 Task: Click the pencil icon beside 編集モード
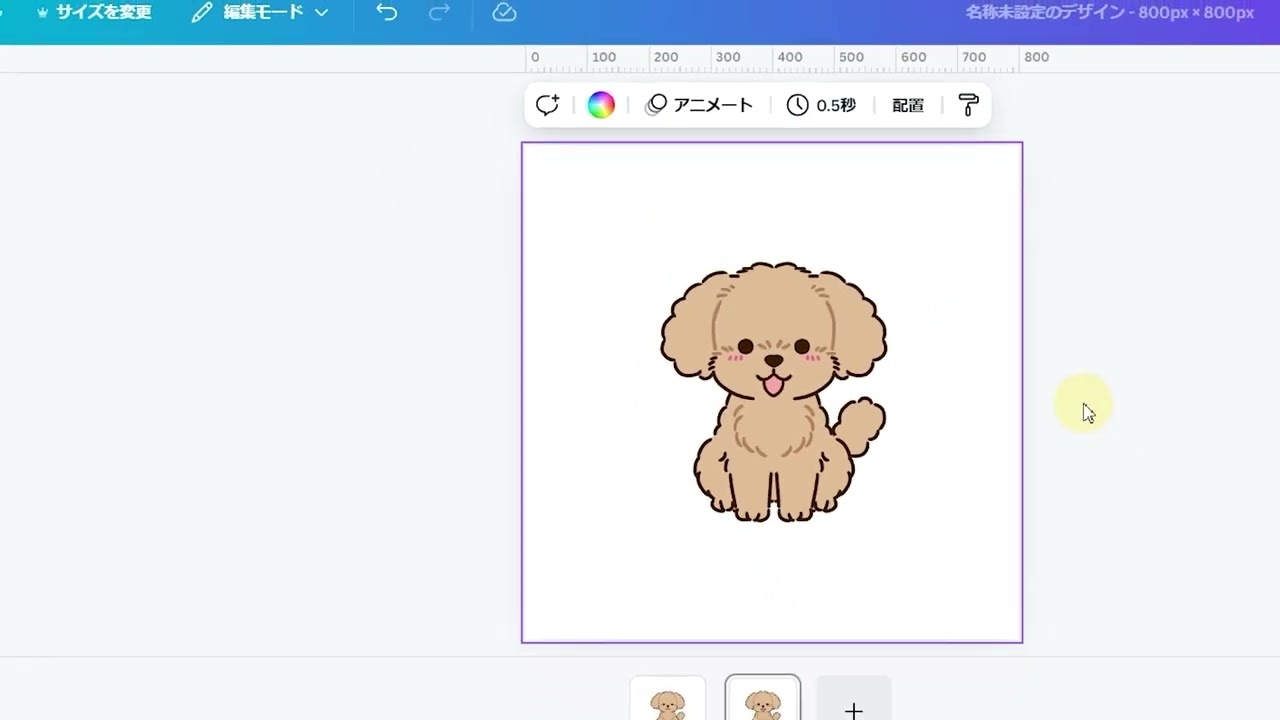pos(202,13)
